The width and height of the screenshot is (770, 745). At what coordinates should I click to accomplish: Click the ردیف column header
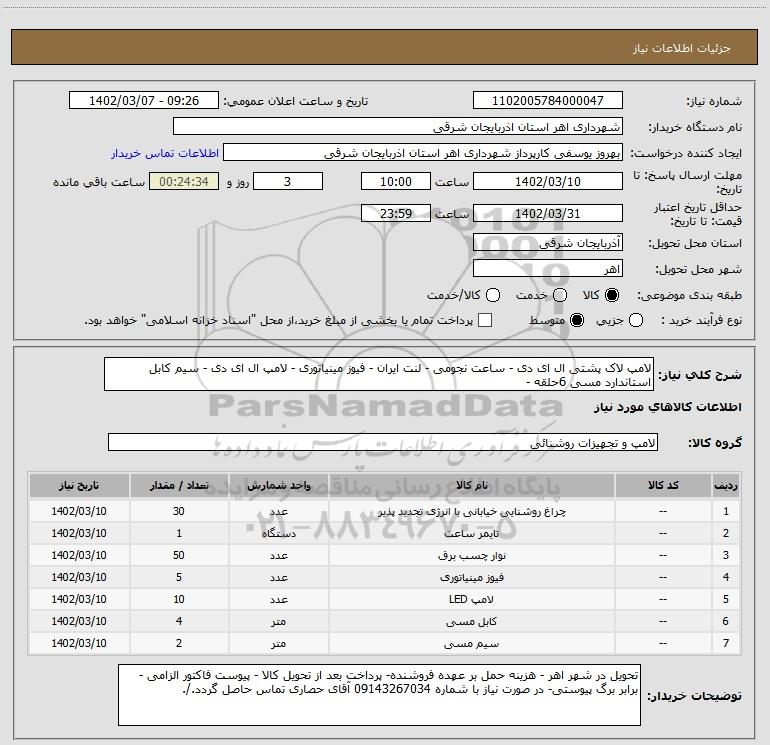click(x=726, y=485)
